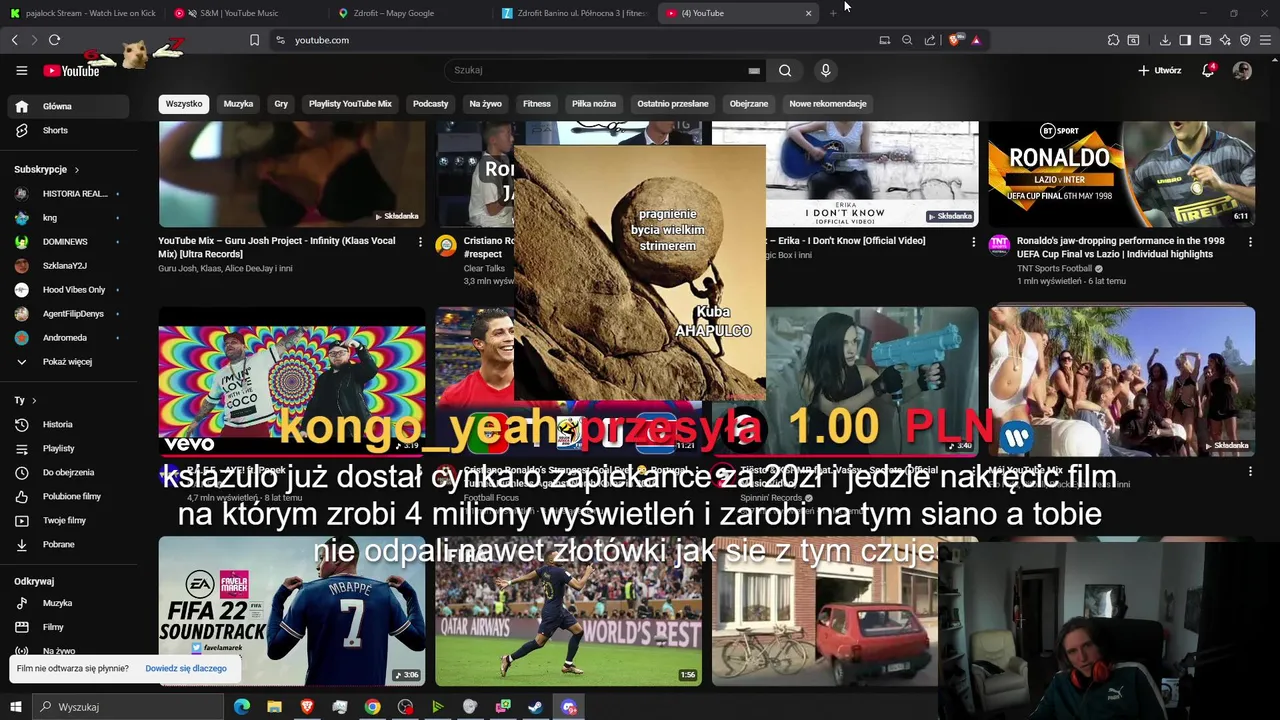Click the Utwórz create button

[1160, 70]
